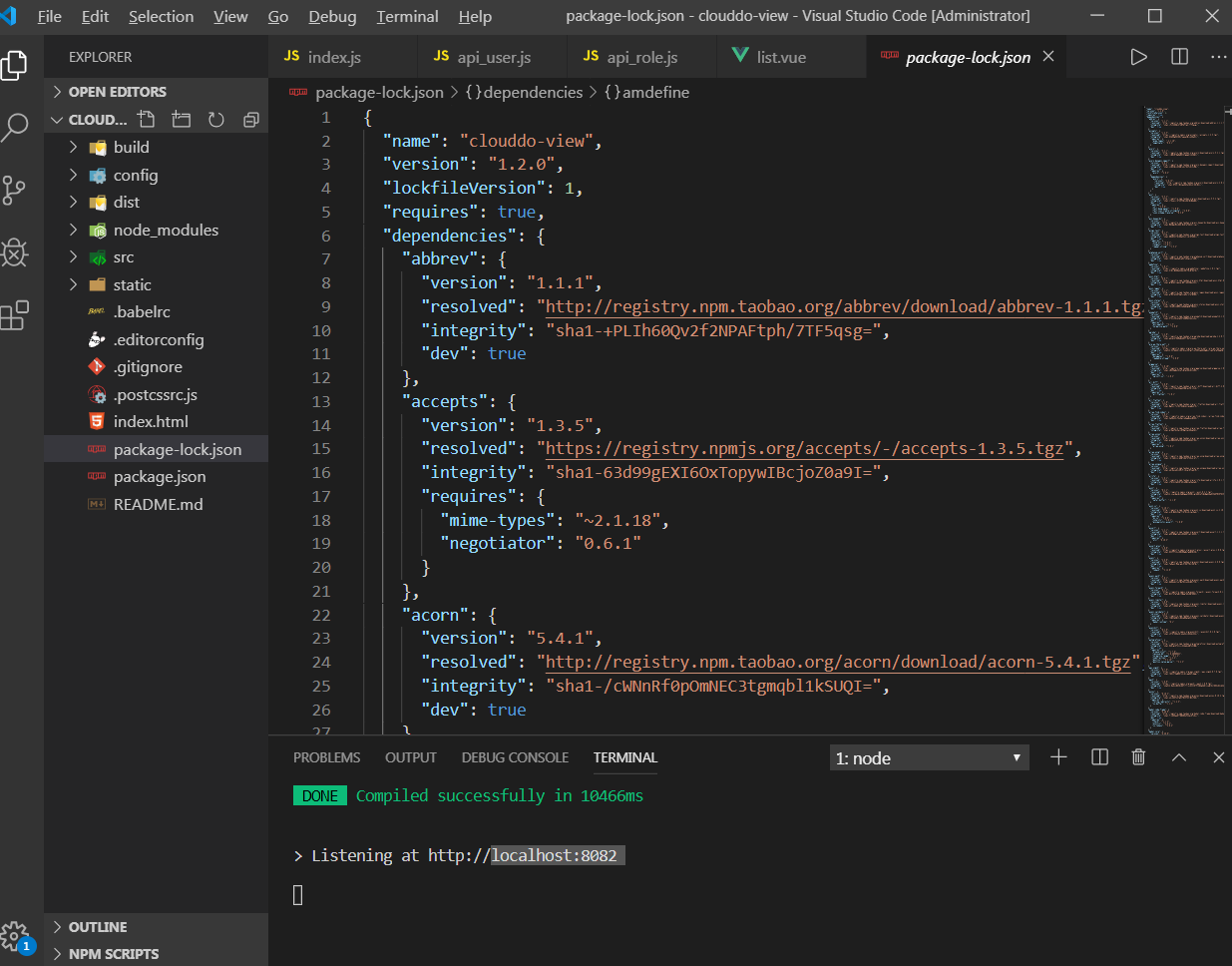Collapse all folders in Explorer

click(x=250, y=119)
